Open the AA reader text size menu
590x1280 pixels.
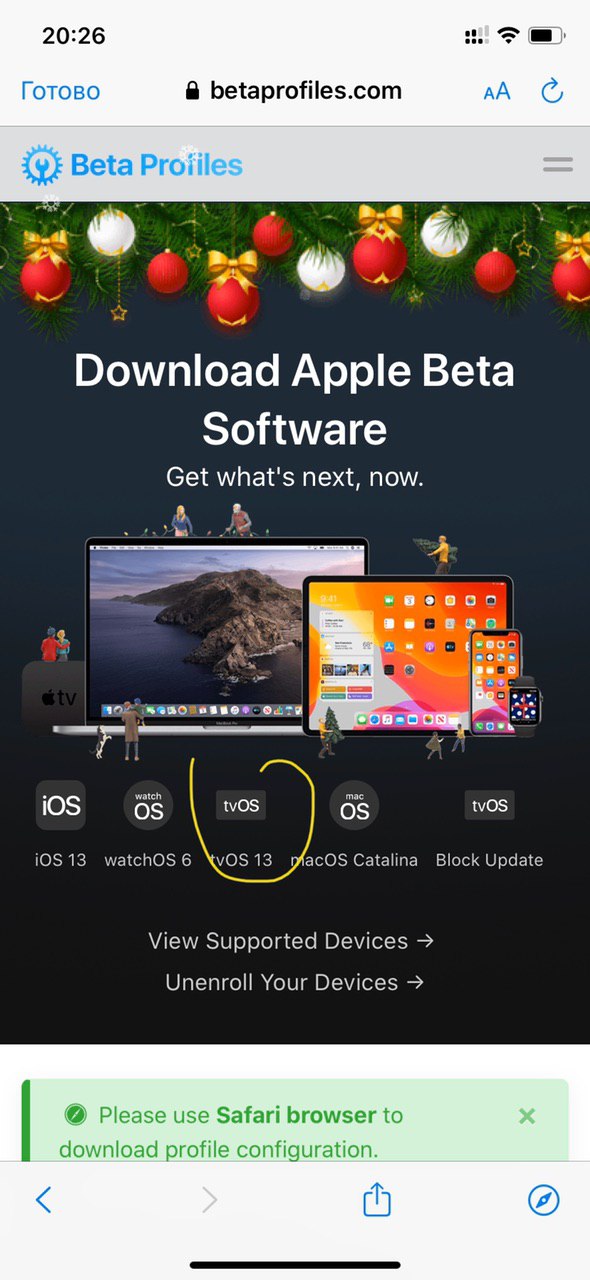(497, 91)
